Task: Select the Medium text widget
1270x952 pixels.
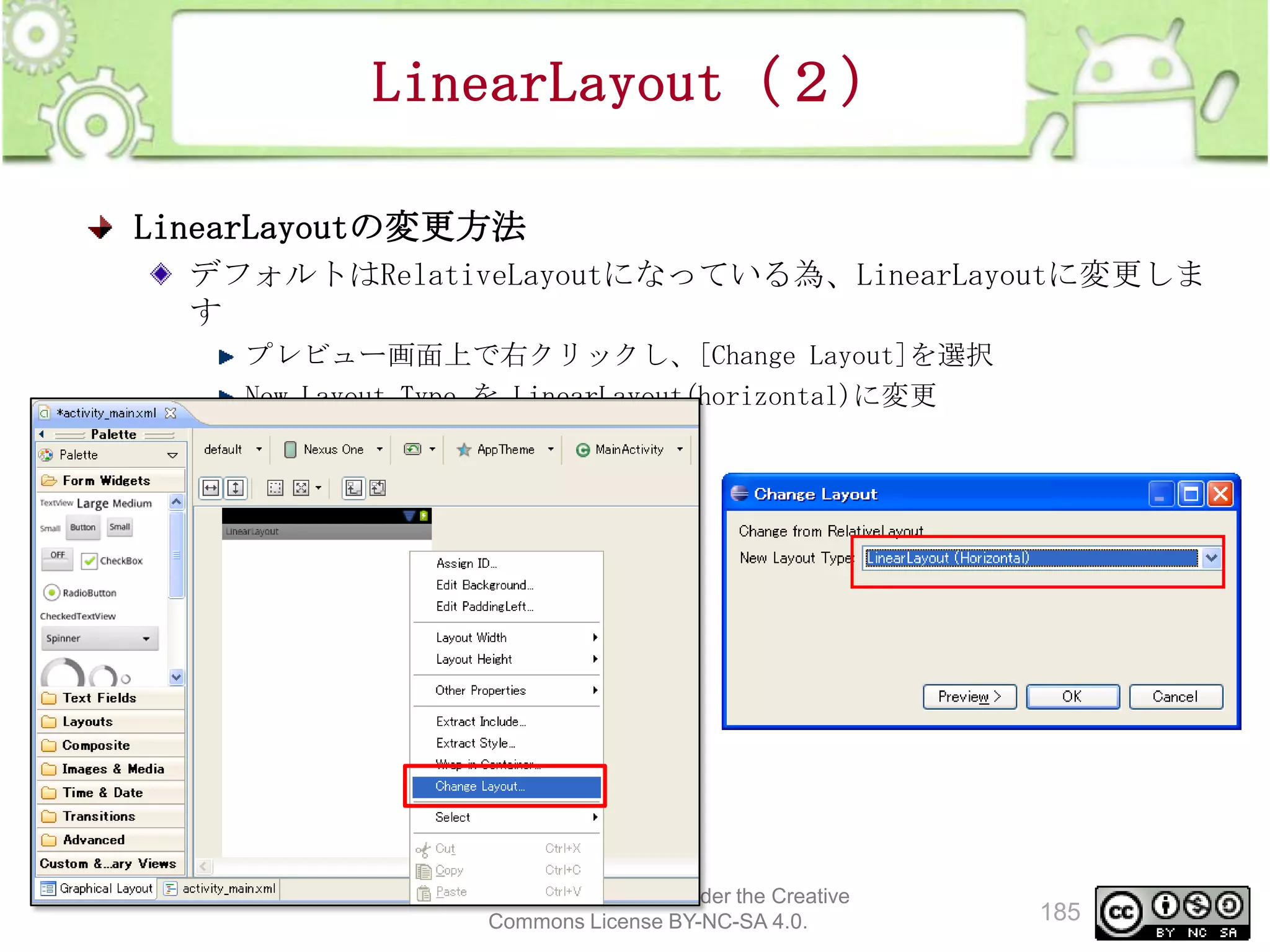Action: [132, 503]
